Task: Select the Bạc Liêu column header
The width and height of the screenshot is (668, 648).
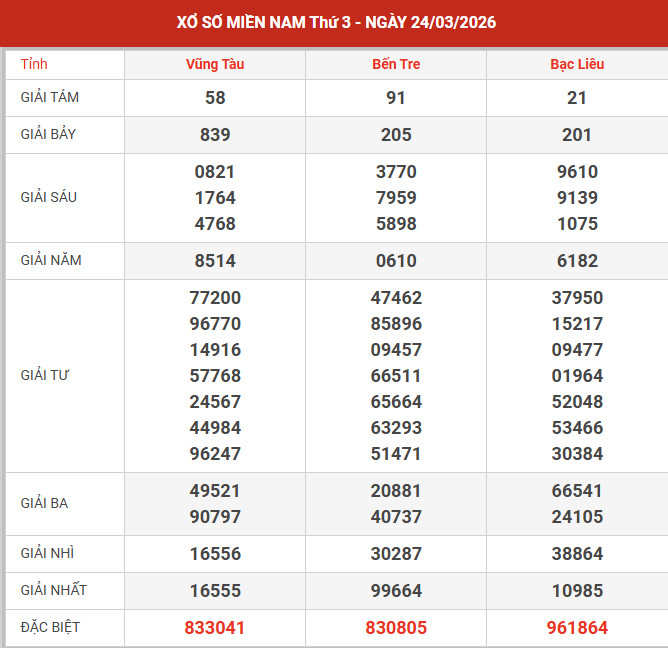Action: pyautogui.click(x=577, y=64)
